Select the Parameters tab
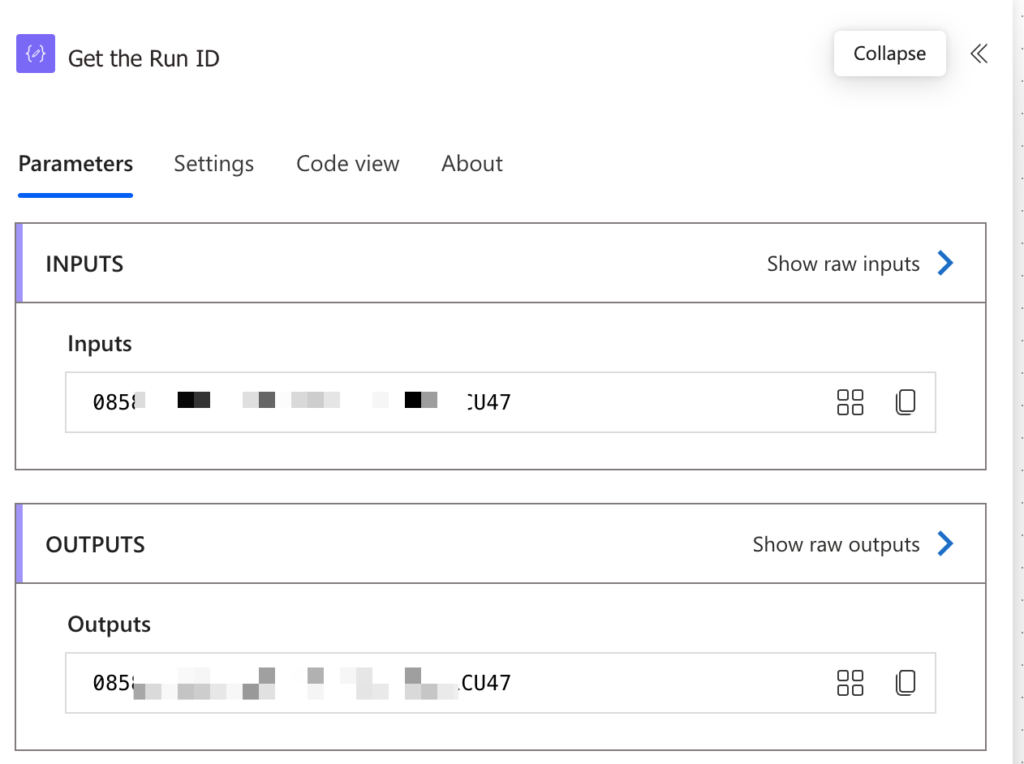The width and height of the screenshot is (1024, 764). pos(75,163)
